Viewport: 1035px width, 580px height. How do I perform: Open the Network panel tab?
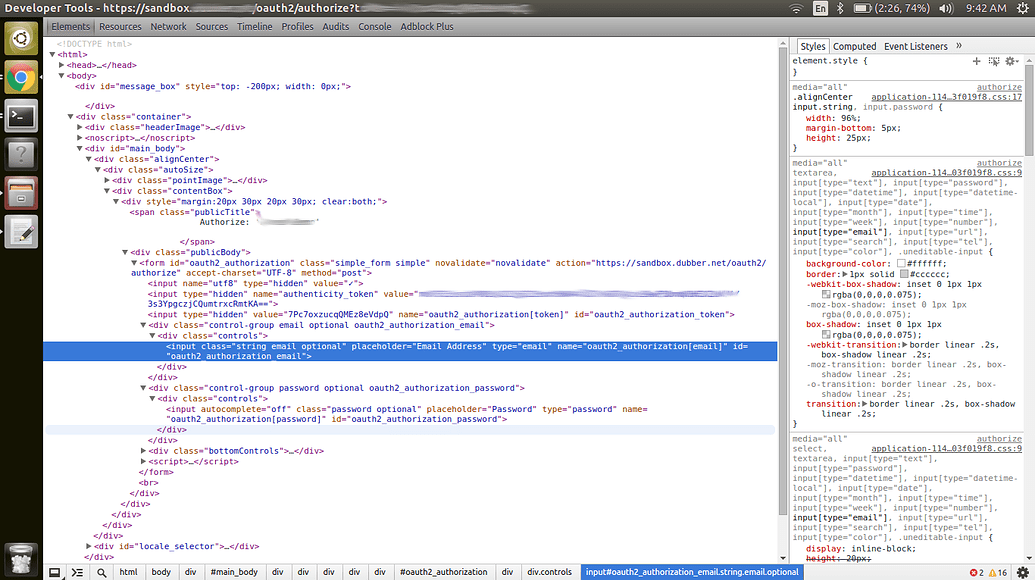(x=170, y=26)
